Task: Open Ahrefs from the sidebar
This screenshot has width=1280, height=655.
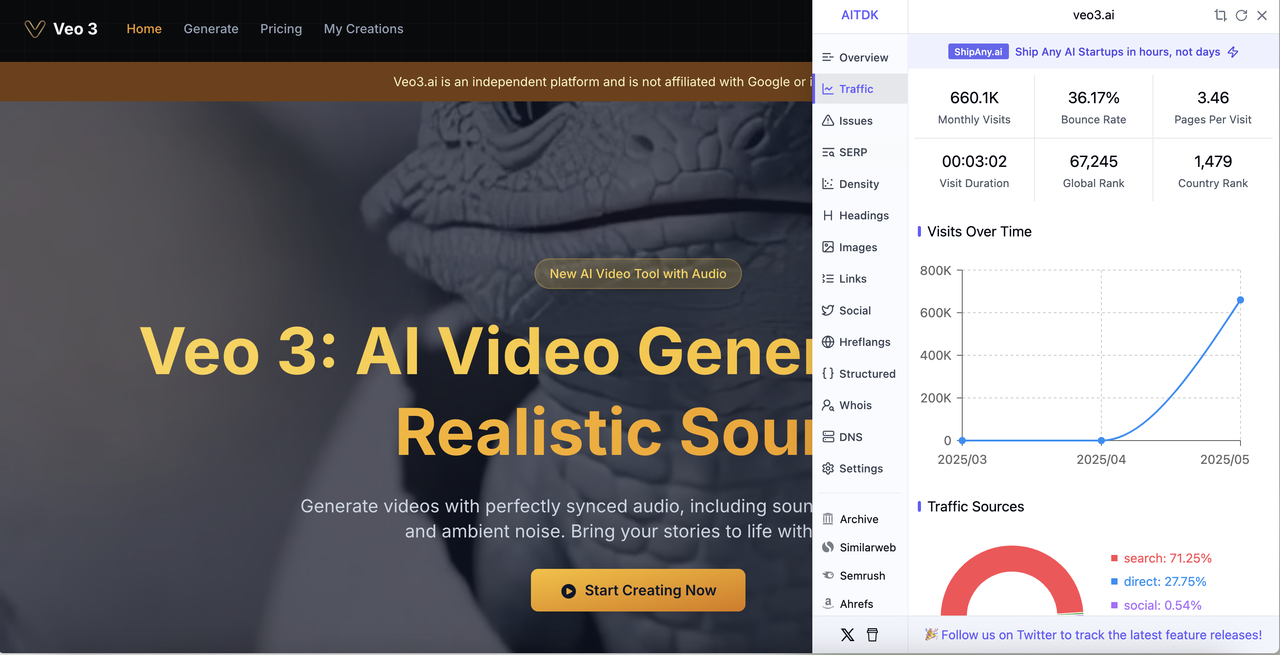Action: (848, 604)
